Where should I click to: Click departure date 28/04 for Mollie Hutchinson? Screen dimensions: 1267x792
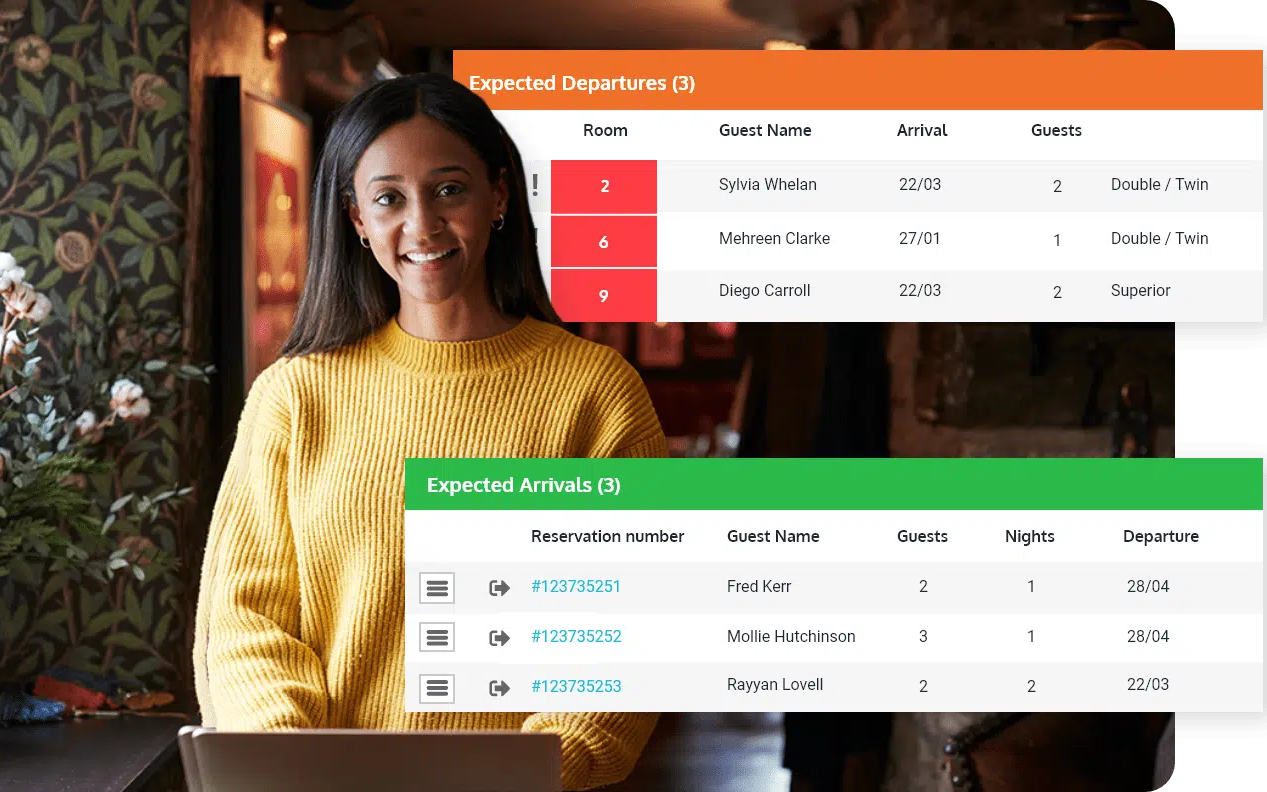[x=1148, y=637]
